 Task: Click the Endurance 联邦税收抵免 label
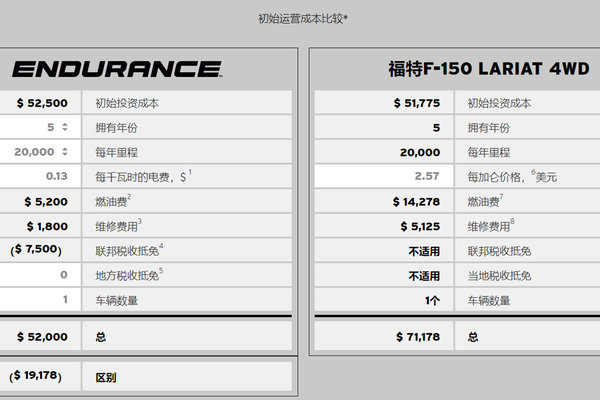[127, 251]
